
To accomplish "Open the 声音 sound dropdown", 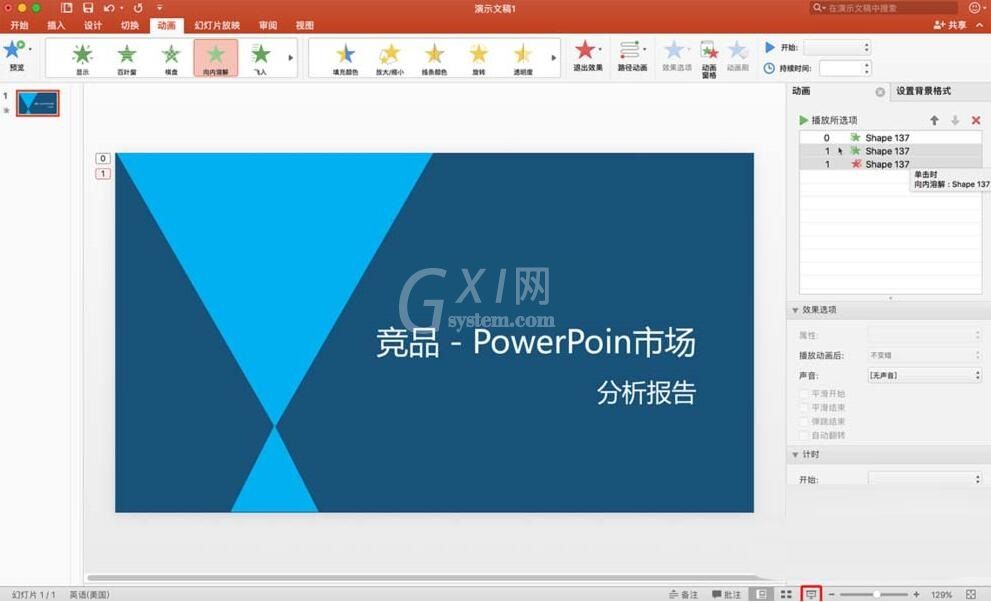I will coord(925,375).
